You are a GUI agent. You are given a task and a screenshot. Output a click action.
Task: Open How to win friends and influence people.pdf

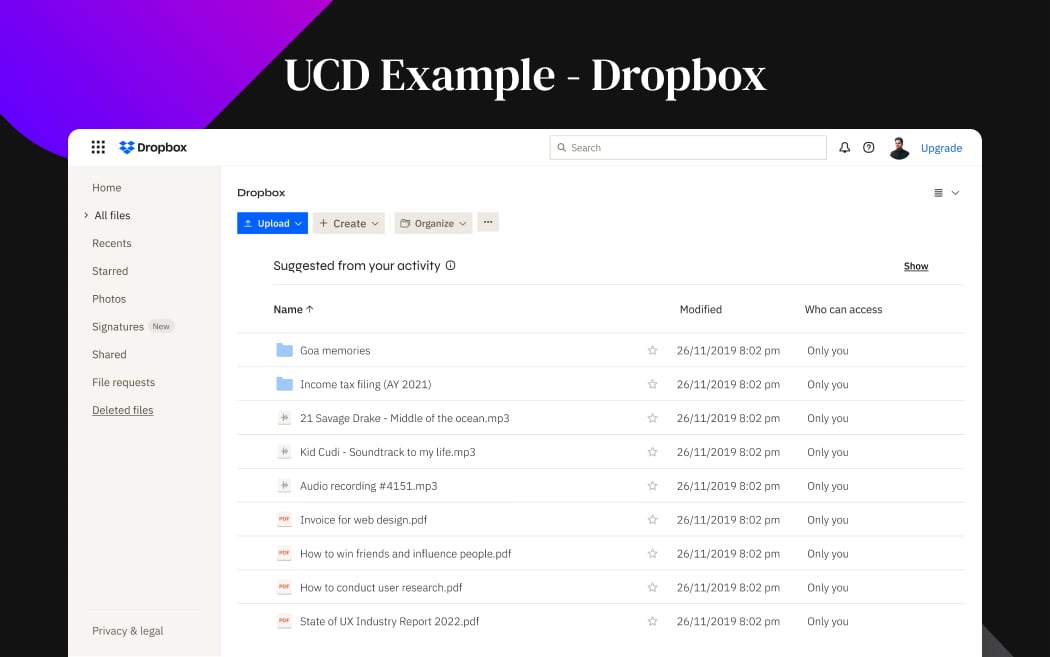point(405,553)
